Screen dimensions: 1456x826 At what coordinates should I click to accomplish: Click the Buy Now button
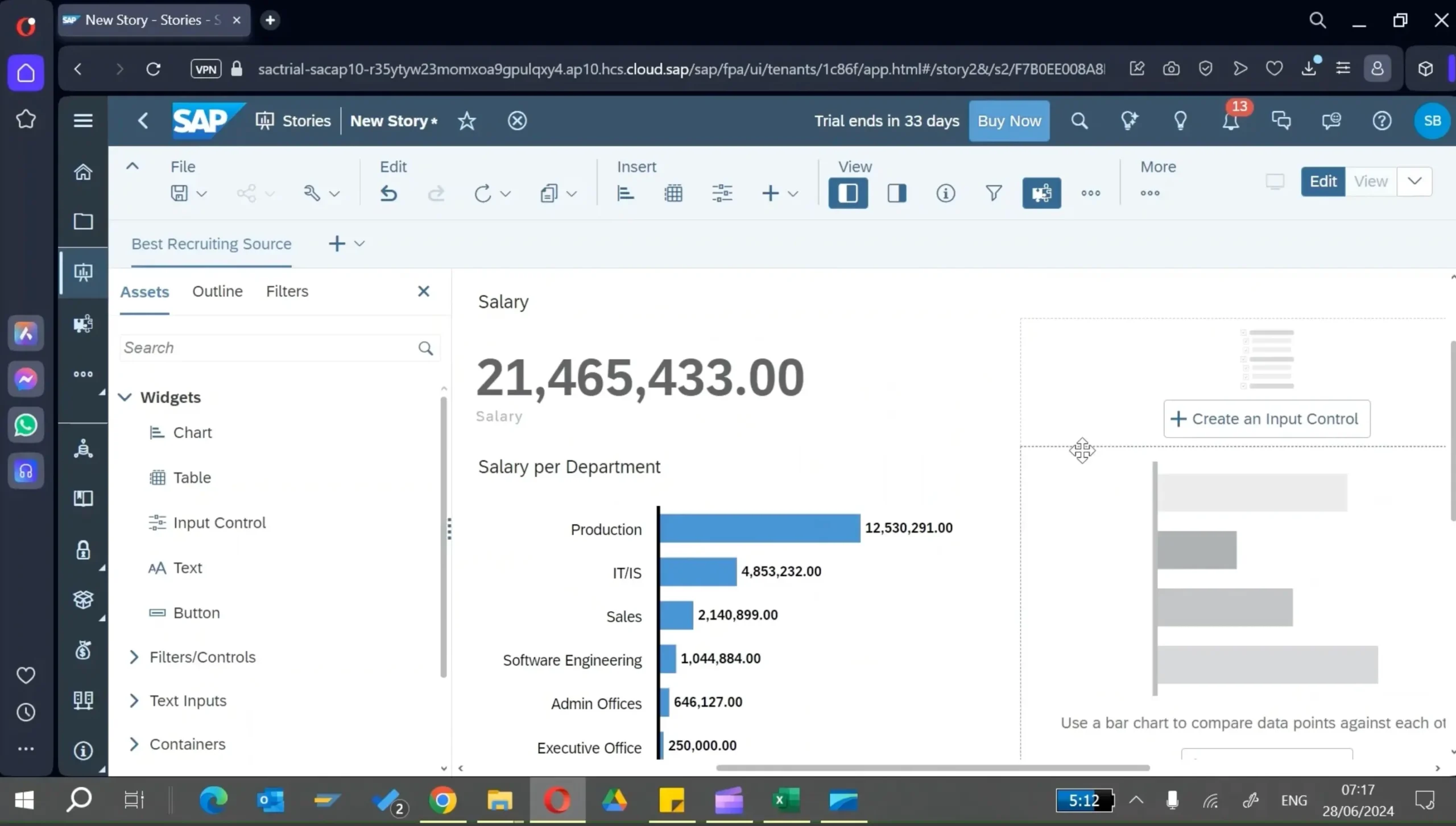click(1009, 121)
